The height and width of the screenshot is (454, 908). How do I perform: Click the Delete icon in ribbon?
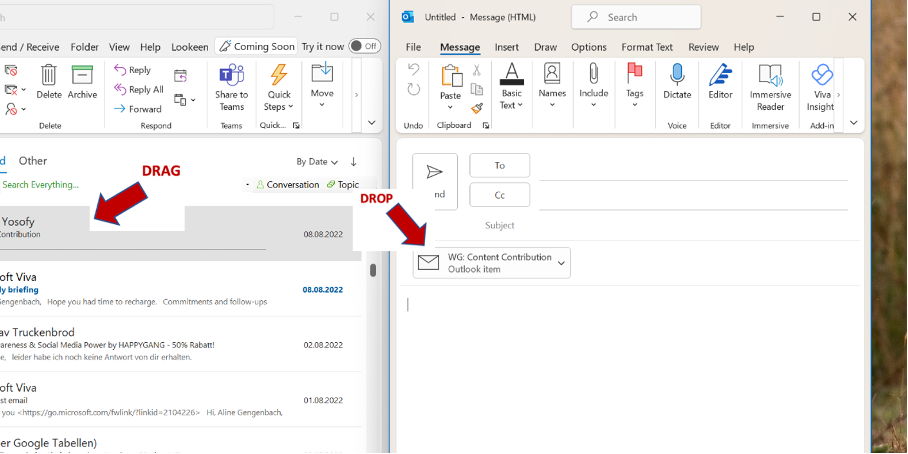[49, 76]
